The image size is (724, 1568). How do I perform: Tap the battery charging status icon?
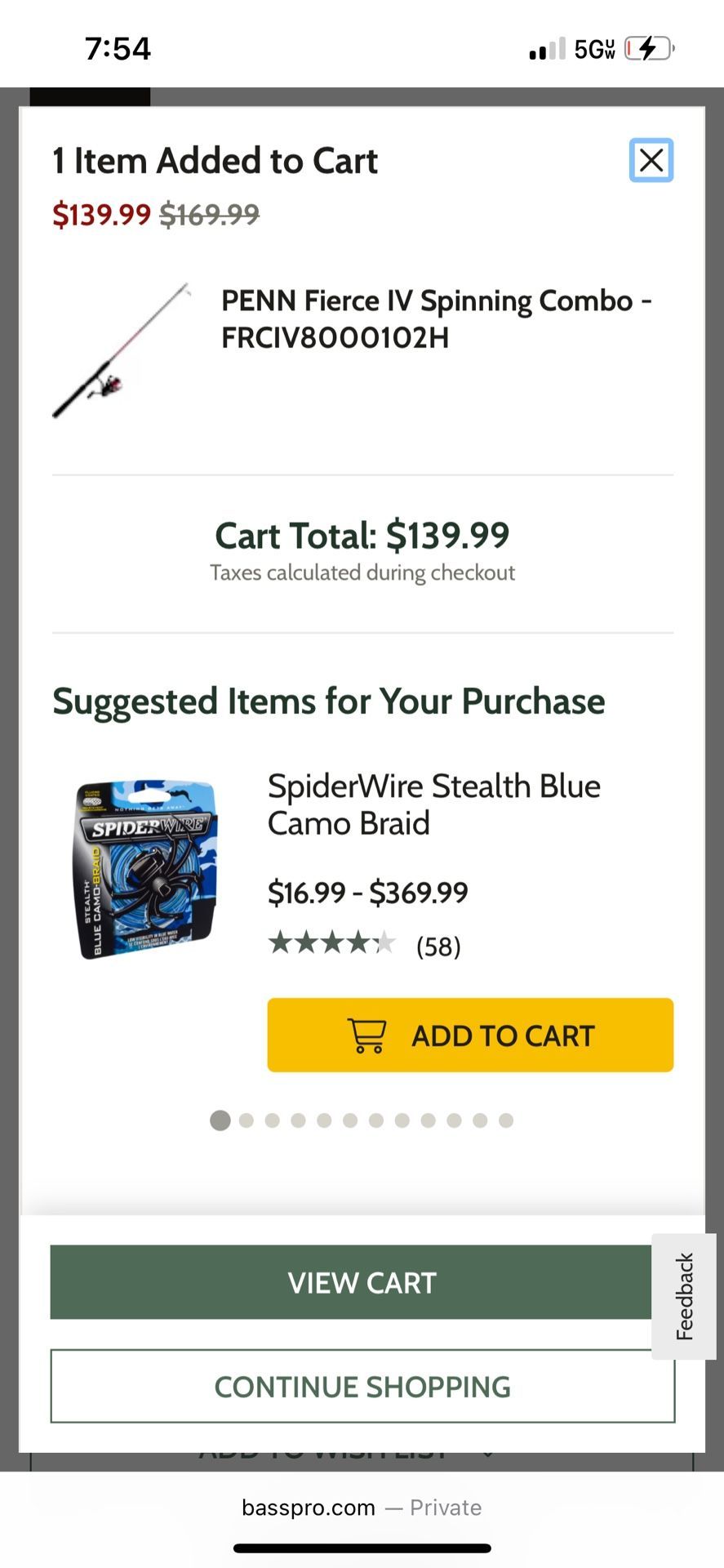649,49
